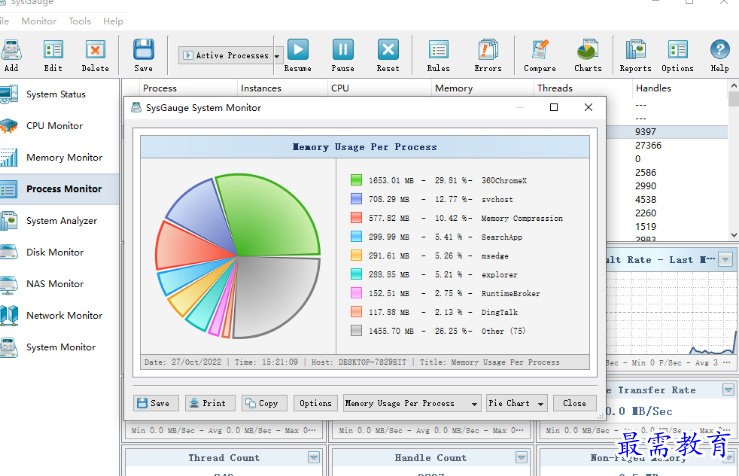Click the green 360ChromeX legend swatch
739x476 pixels.
[356, 180]
